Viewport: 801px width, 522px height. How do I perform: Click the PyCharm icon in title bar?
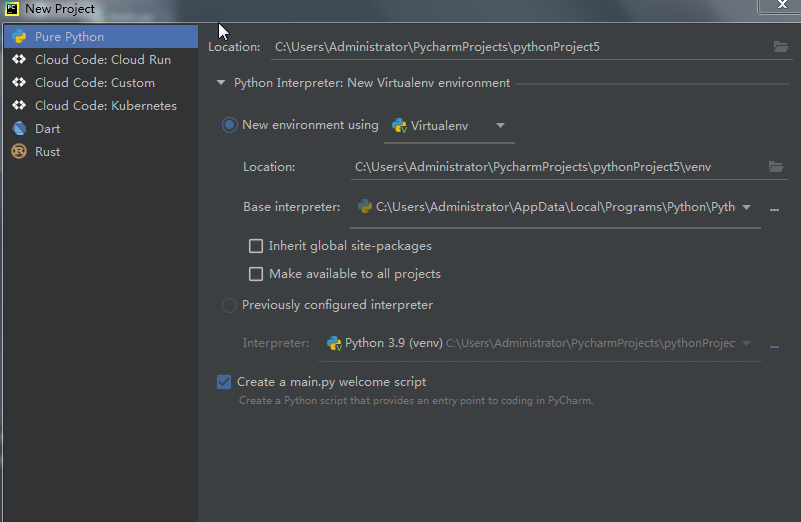click(12, 9)
